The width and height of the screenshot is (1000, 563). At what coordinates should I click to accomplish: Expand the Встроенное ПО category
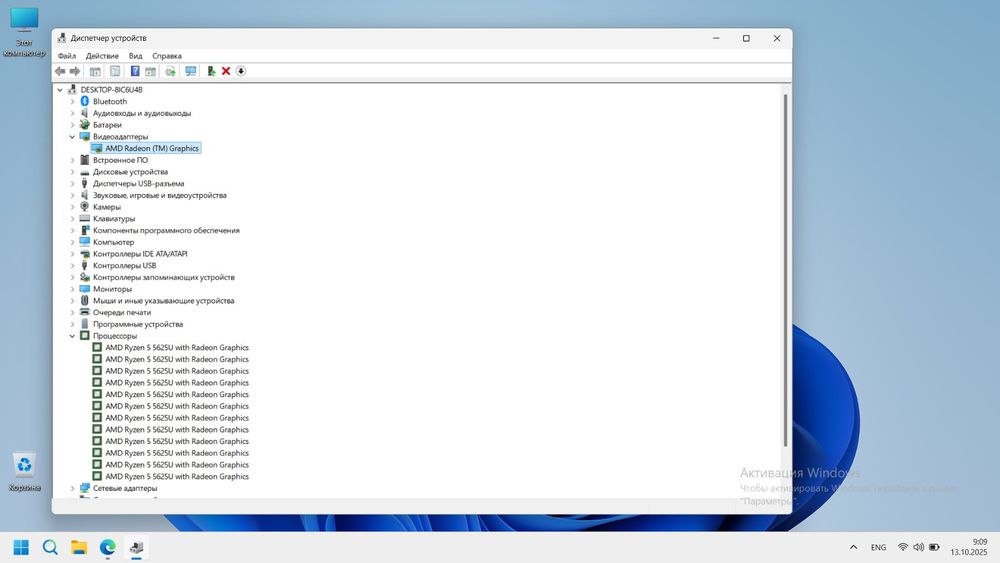point(72,160)
